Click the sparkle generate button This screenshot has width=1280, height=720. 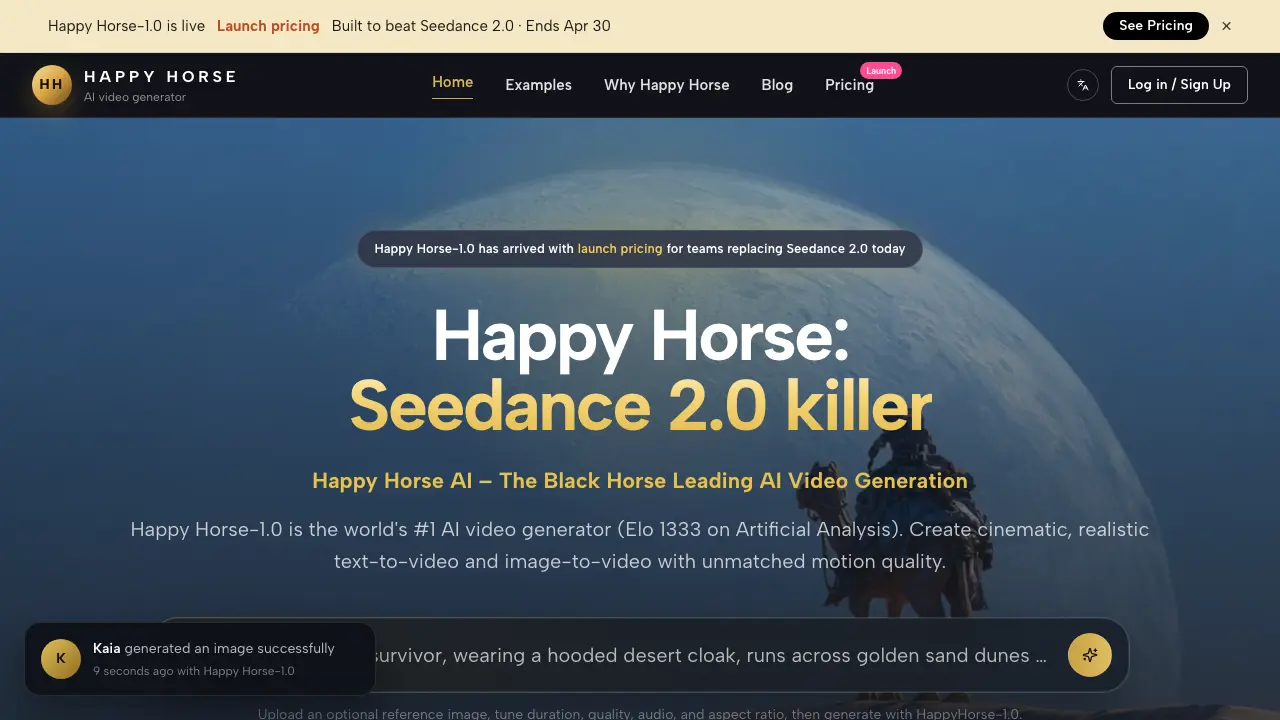[1090, 655]
